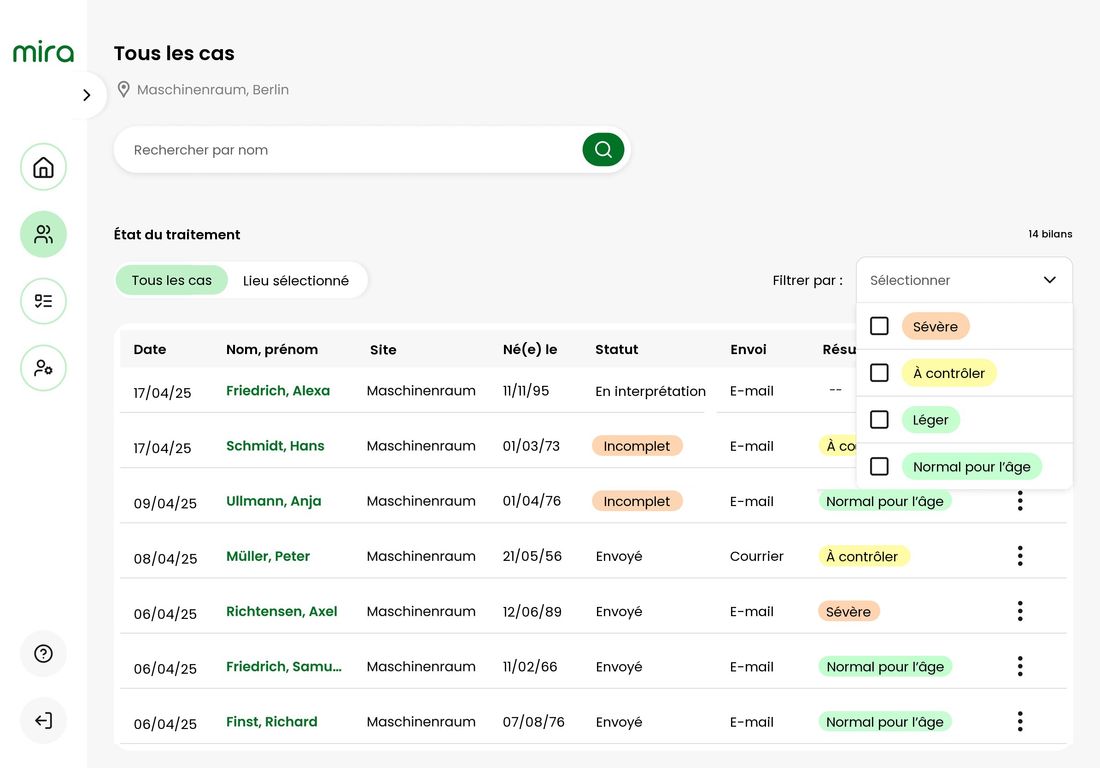Select the Tous les cas tab

click(172, 280)
